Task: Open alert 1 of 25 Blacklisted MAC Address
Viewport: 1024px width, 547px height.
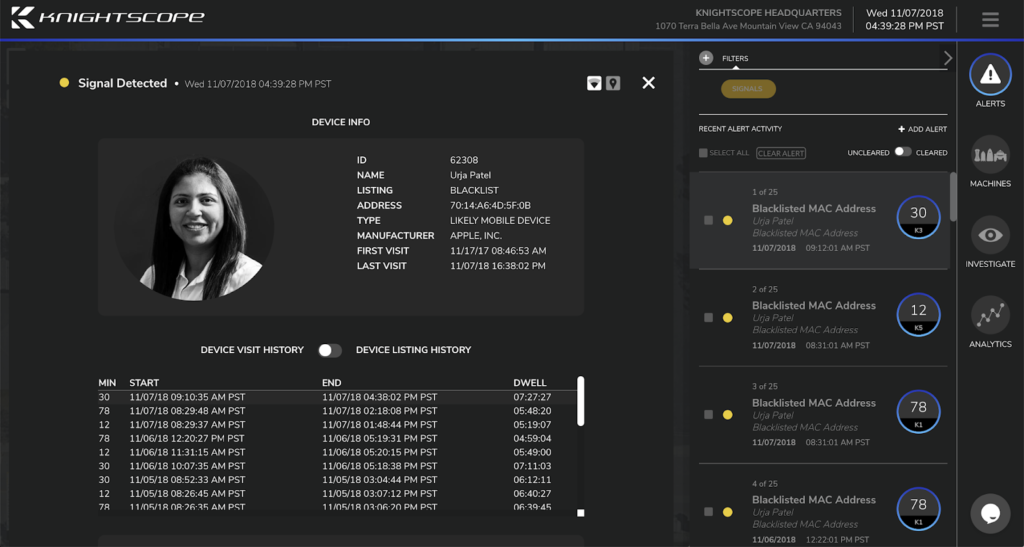Action: pyautogui.click(x=820, y=221)
